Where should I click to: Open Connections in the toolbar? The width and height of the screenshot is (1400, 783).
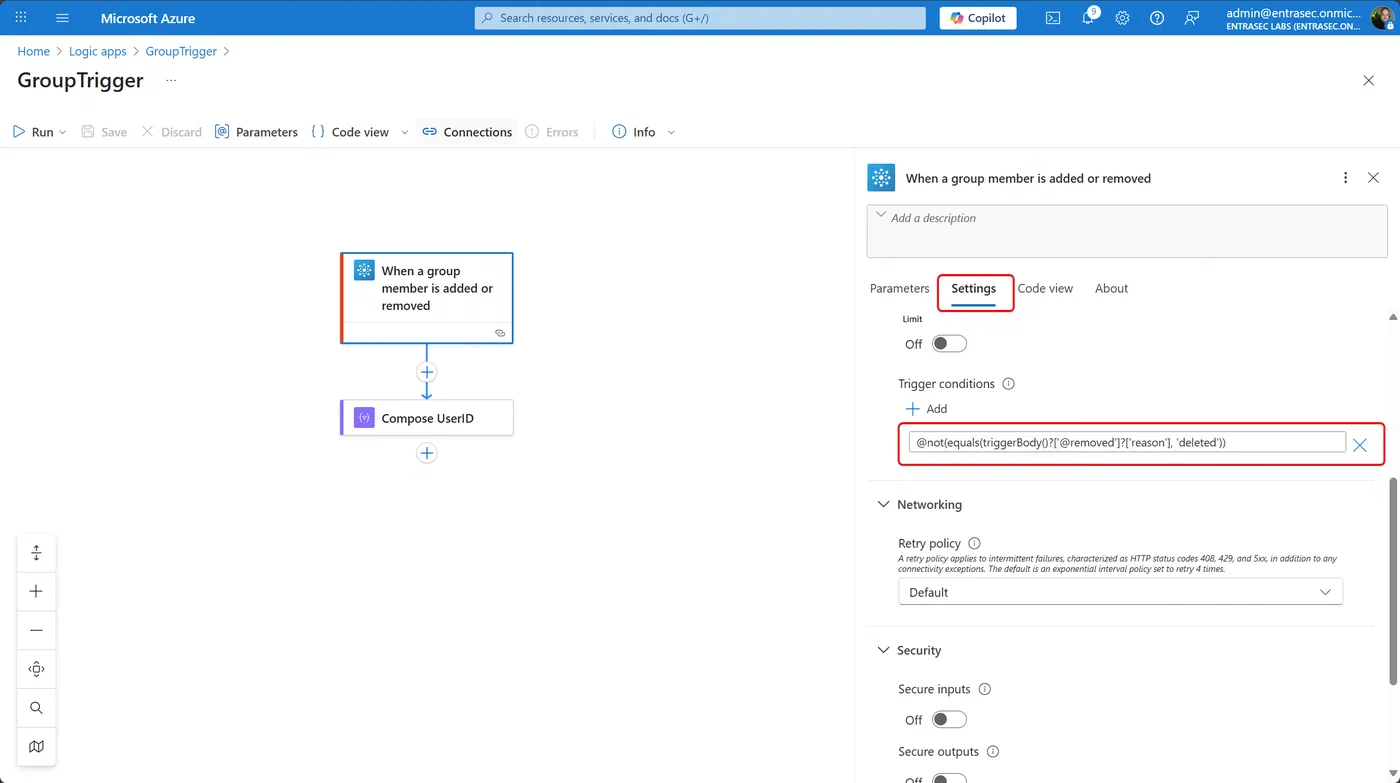point(467,132)
